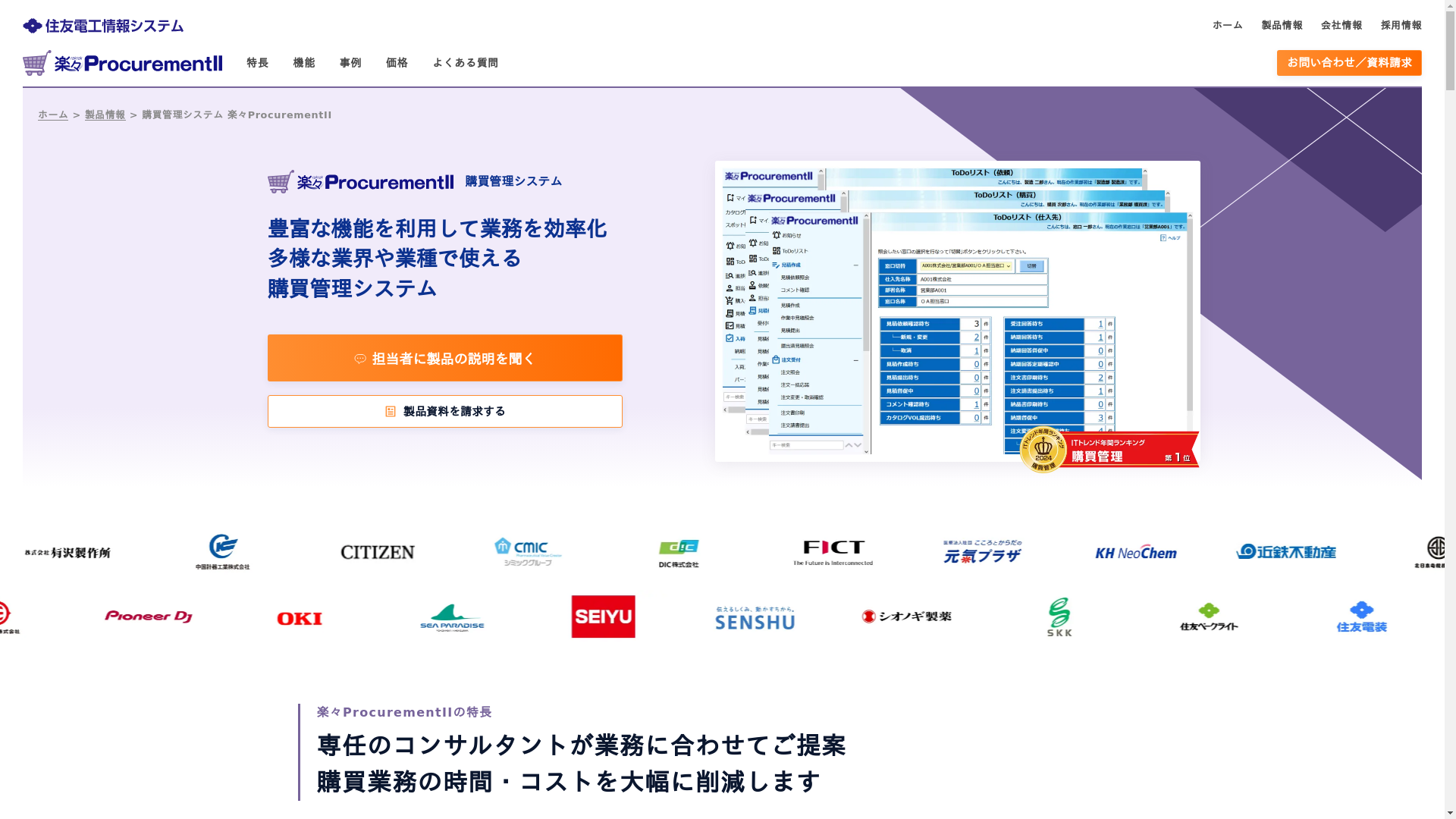Click the DIC株式会社 logo
Screen dimensions: 1456x819
(x=679, y=554)
